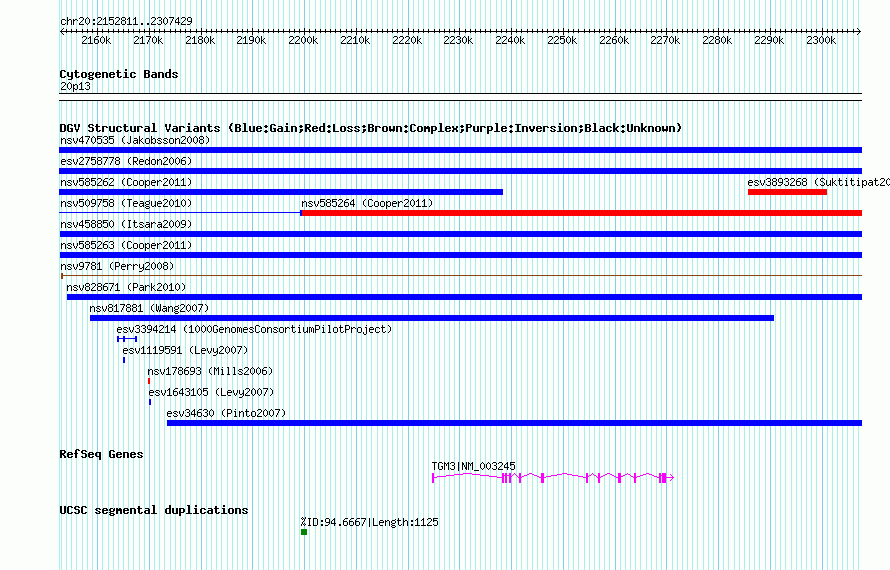This screenshot has width=890, height=570.
Task: Click the TGM3|NM_003245 gene label
Action: 473,467
